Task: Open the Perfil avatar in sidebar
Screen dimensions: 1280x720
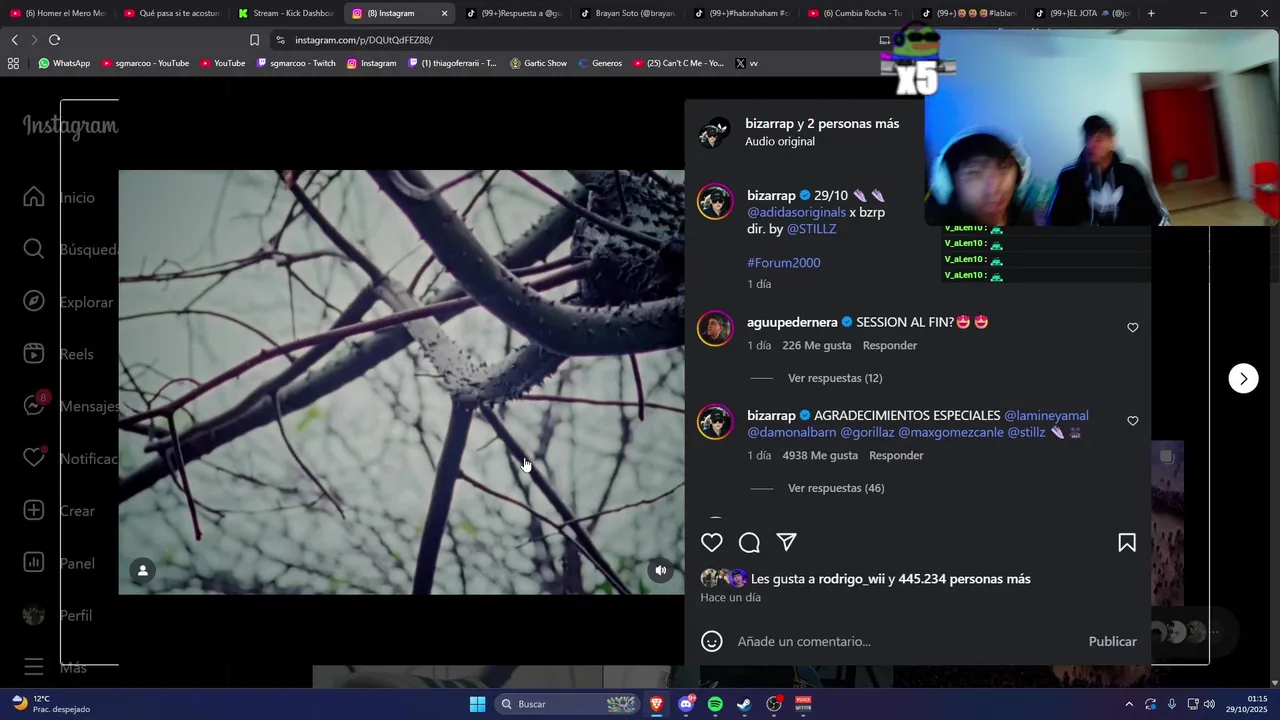Action: 34,615
